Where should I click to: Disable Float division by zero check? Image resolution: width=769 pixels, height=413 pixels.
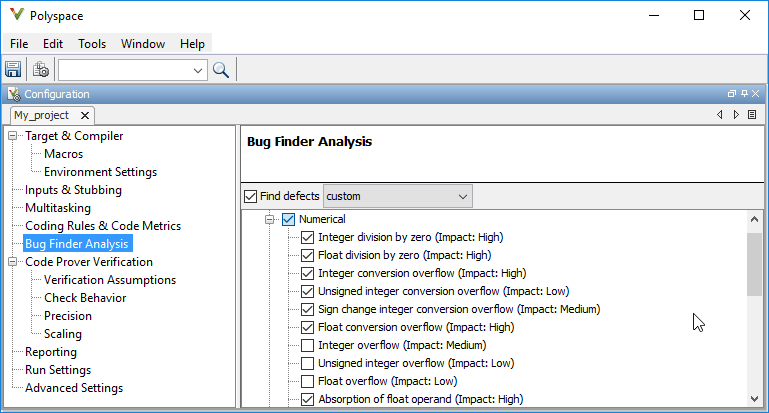(308, 255)
